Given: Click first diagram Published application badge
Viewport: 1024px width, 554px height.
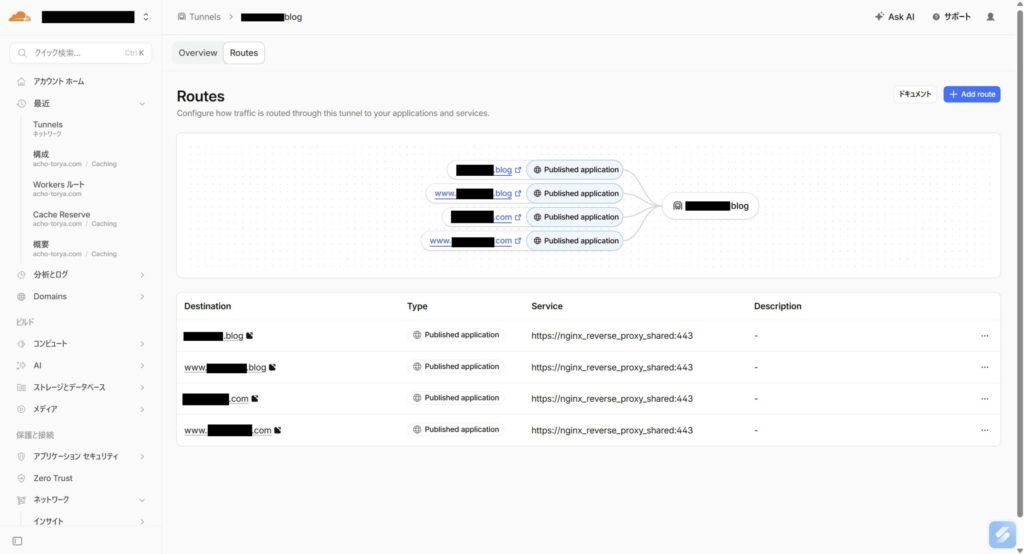Looking at the screenshot, I should 575,170.
